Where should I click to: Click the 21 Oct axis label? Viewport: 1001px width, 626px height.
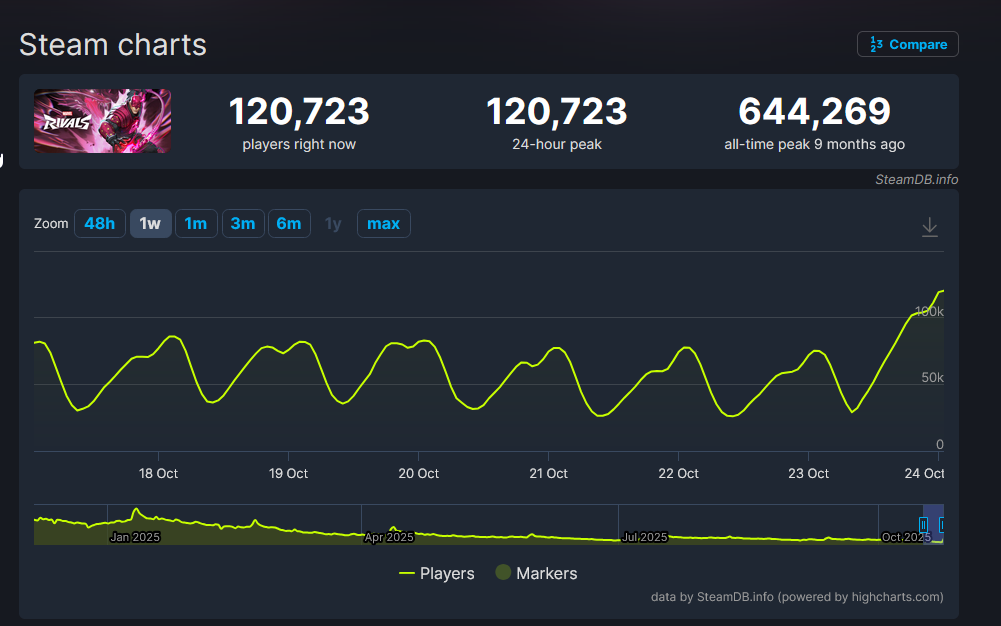[x=548, y=473]
